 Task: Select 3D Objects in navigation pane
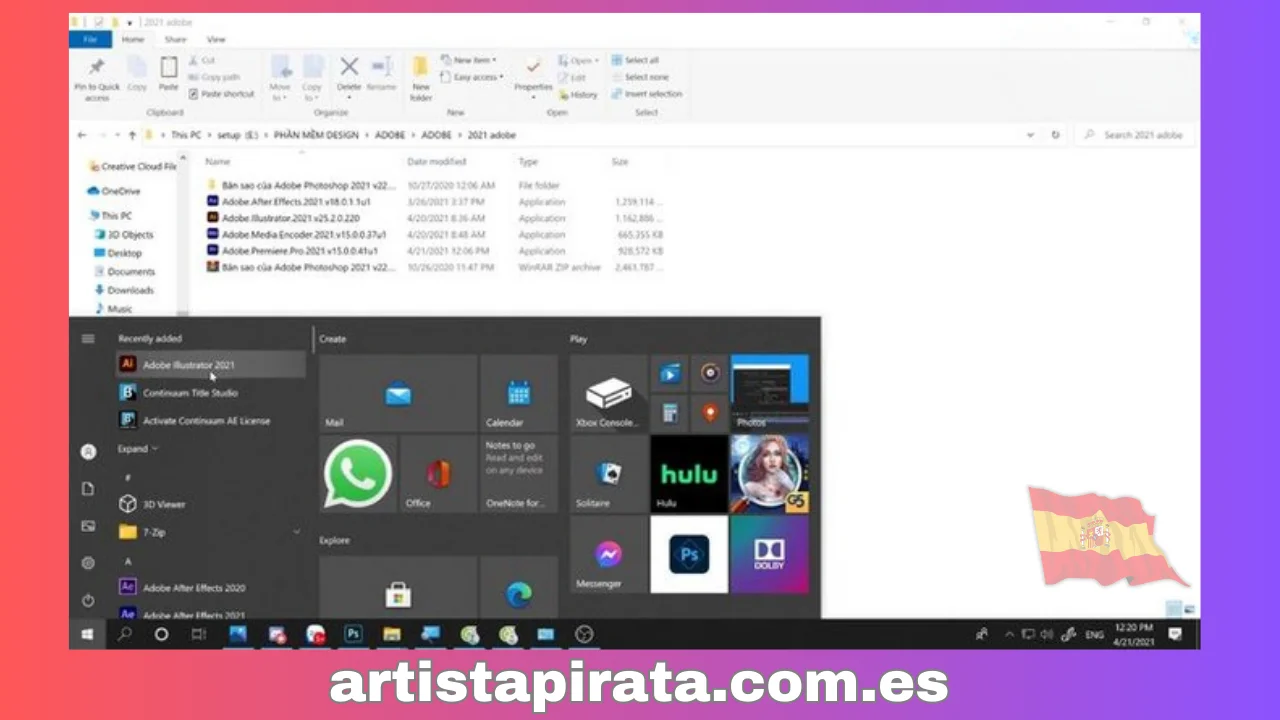coord(124,235)
